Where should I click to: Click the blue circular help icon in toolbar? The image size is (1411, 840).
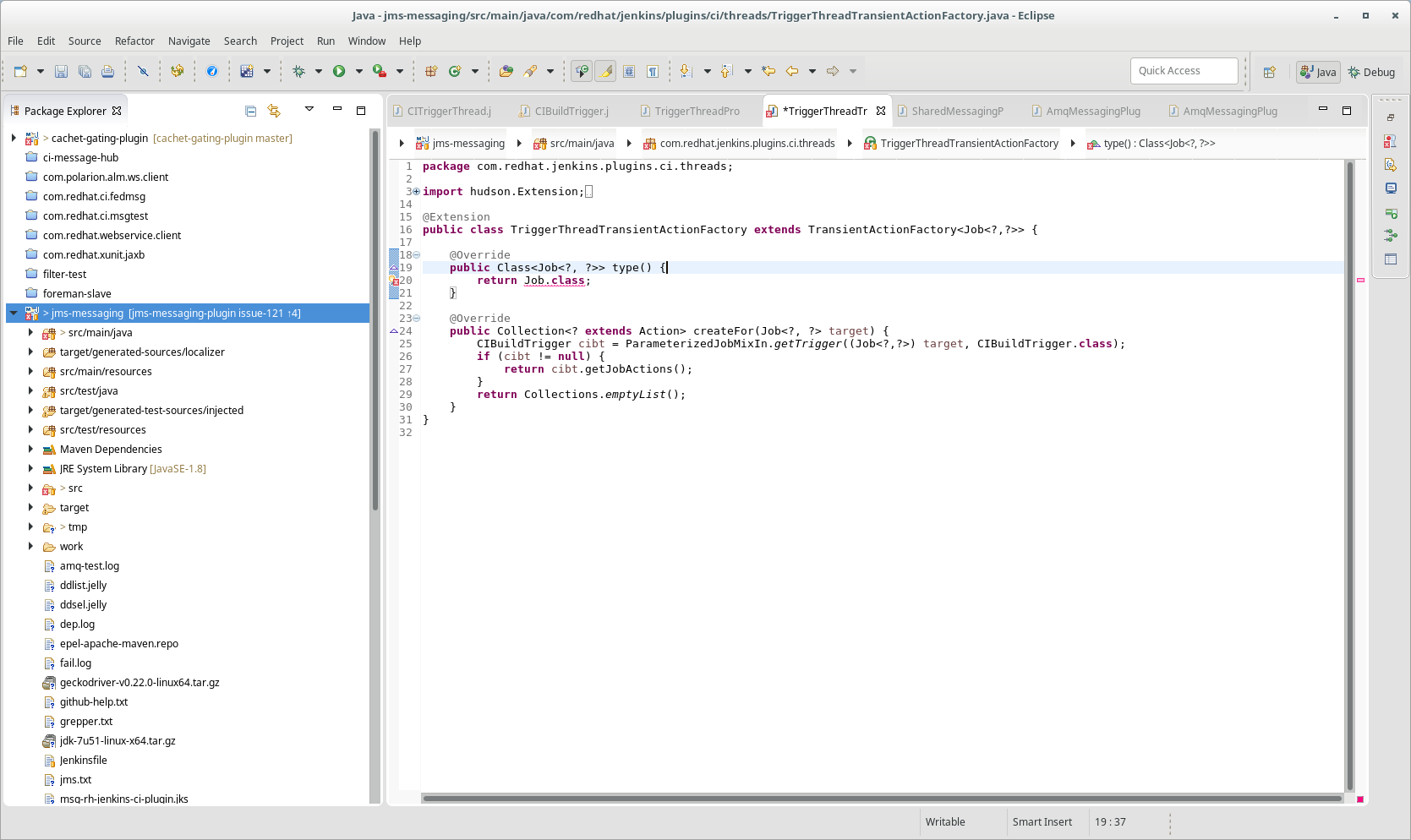coord(212,72)
